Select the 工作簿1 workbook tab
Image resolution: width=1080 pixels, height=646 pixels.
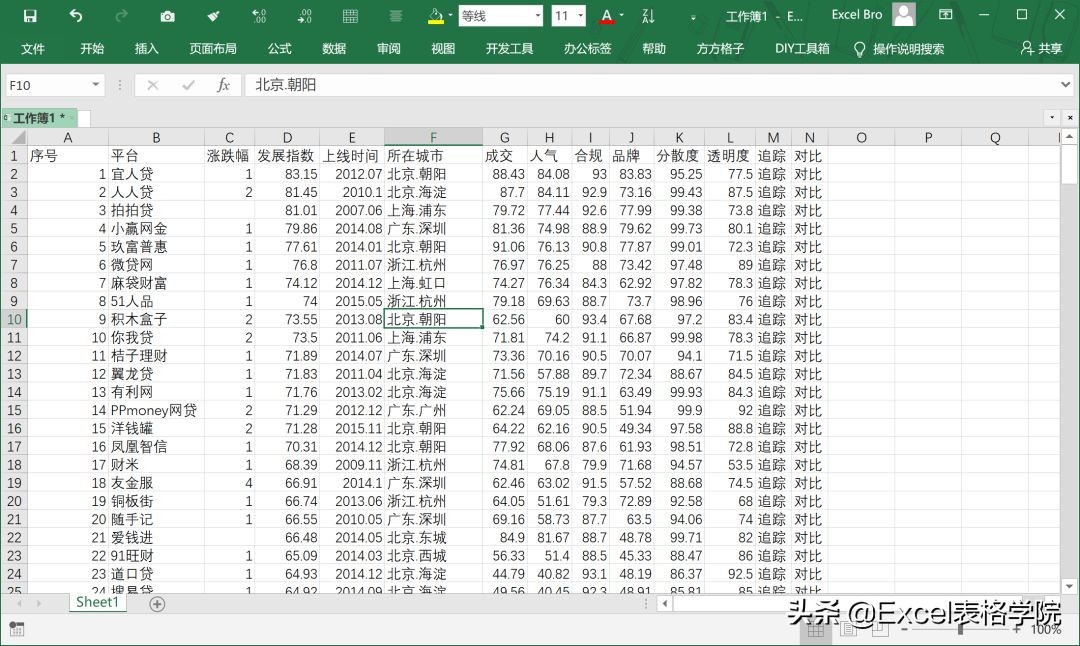click(x=40, y=118)
